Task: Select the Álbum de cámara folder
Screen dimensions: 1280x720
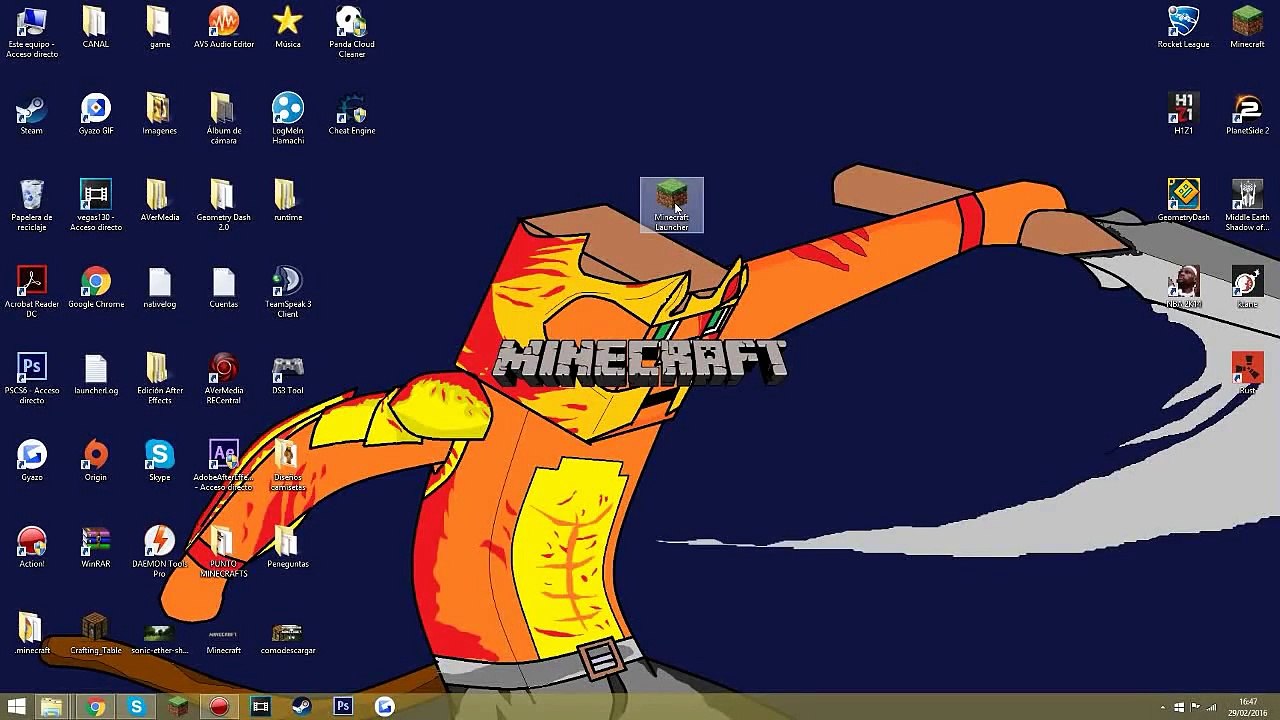Action: [x=223, y=118]
